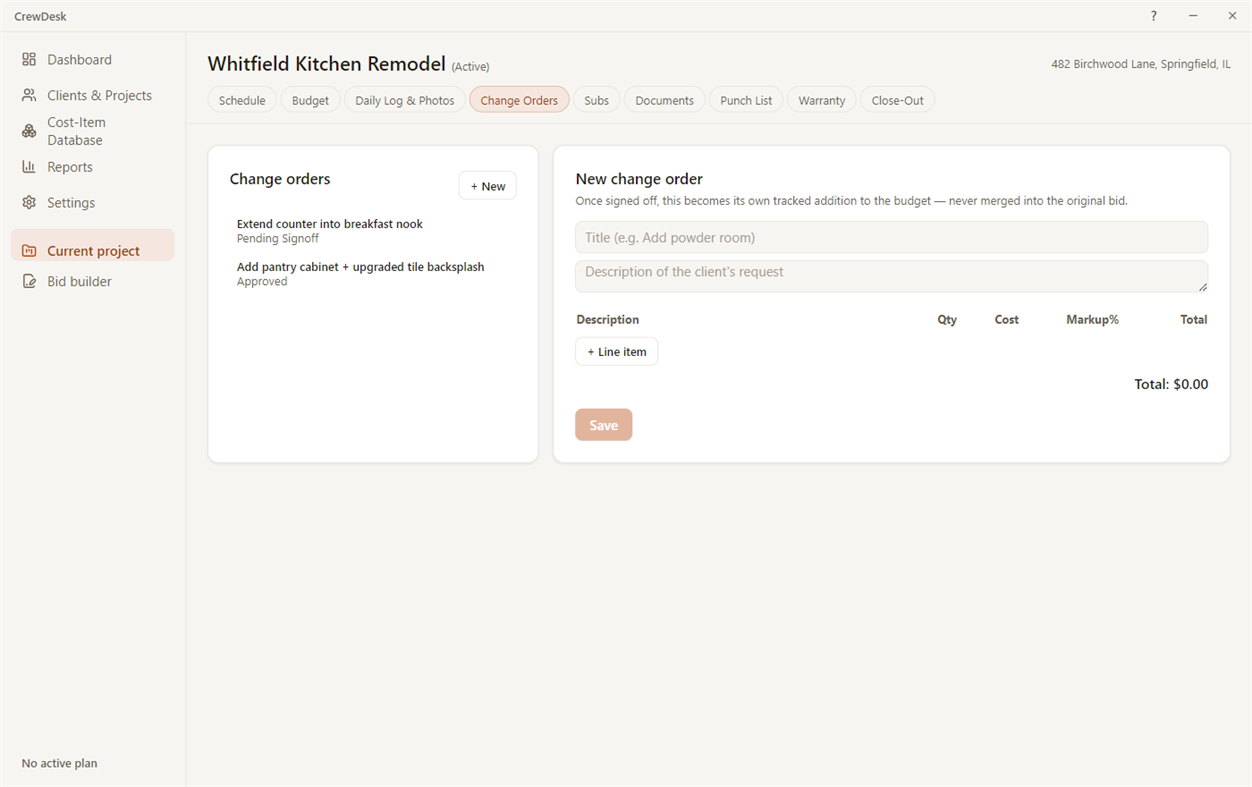Click the change order Title field

tap(891, 237)
